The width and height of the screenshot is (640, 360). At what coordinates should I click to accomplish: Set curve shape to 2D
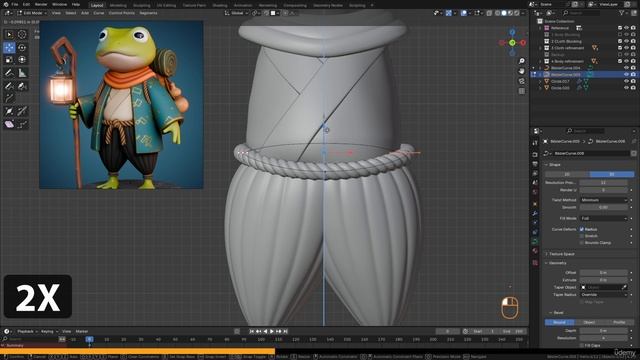pos(567,174)
